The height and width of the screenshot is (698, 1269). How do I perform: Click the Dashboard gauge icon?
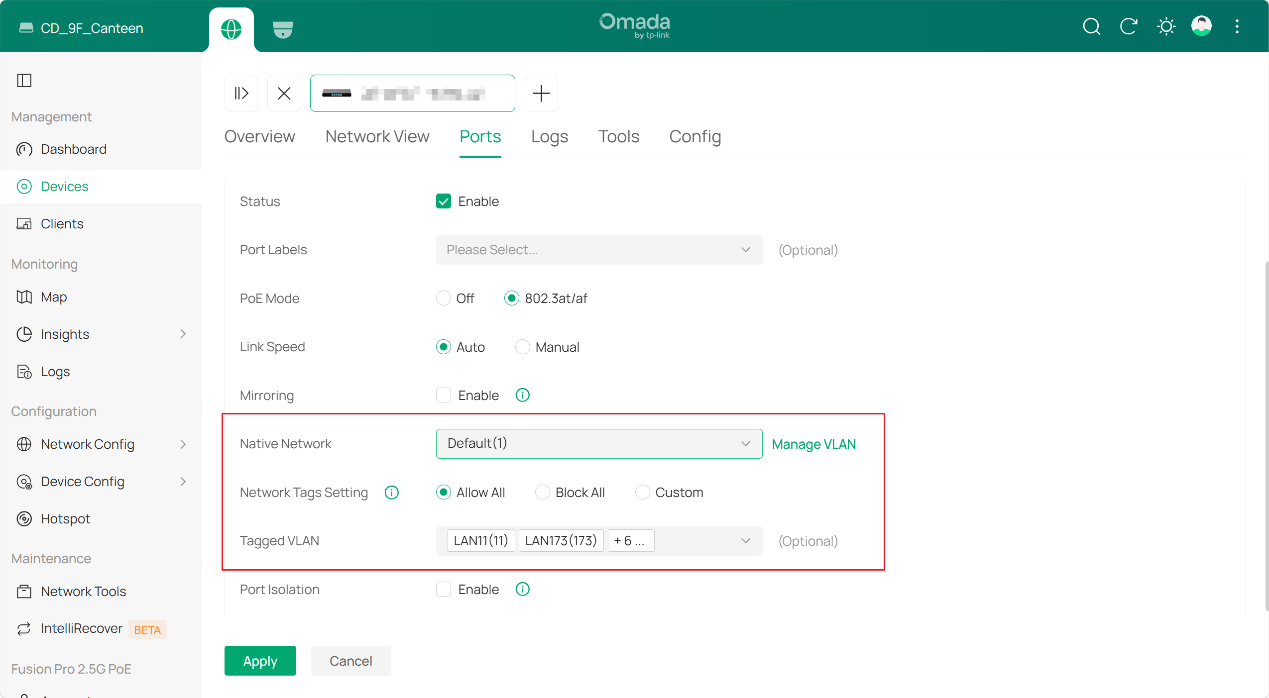click(25, 149)
